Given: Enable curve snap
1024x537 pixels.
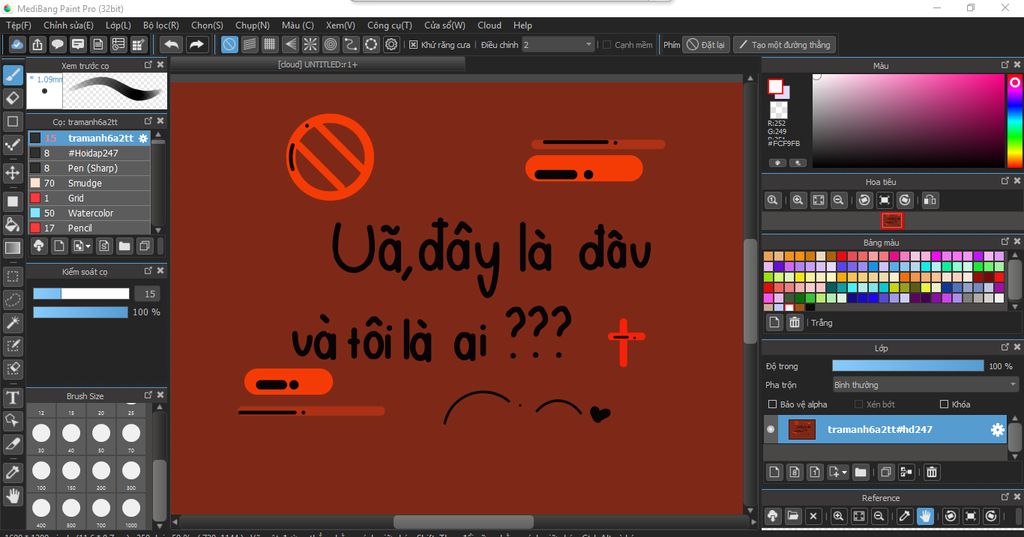Looking at the screenshot, I should tap(351, 44).
